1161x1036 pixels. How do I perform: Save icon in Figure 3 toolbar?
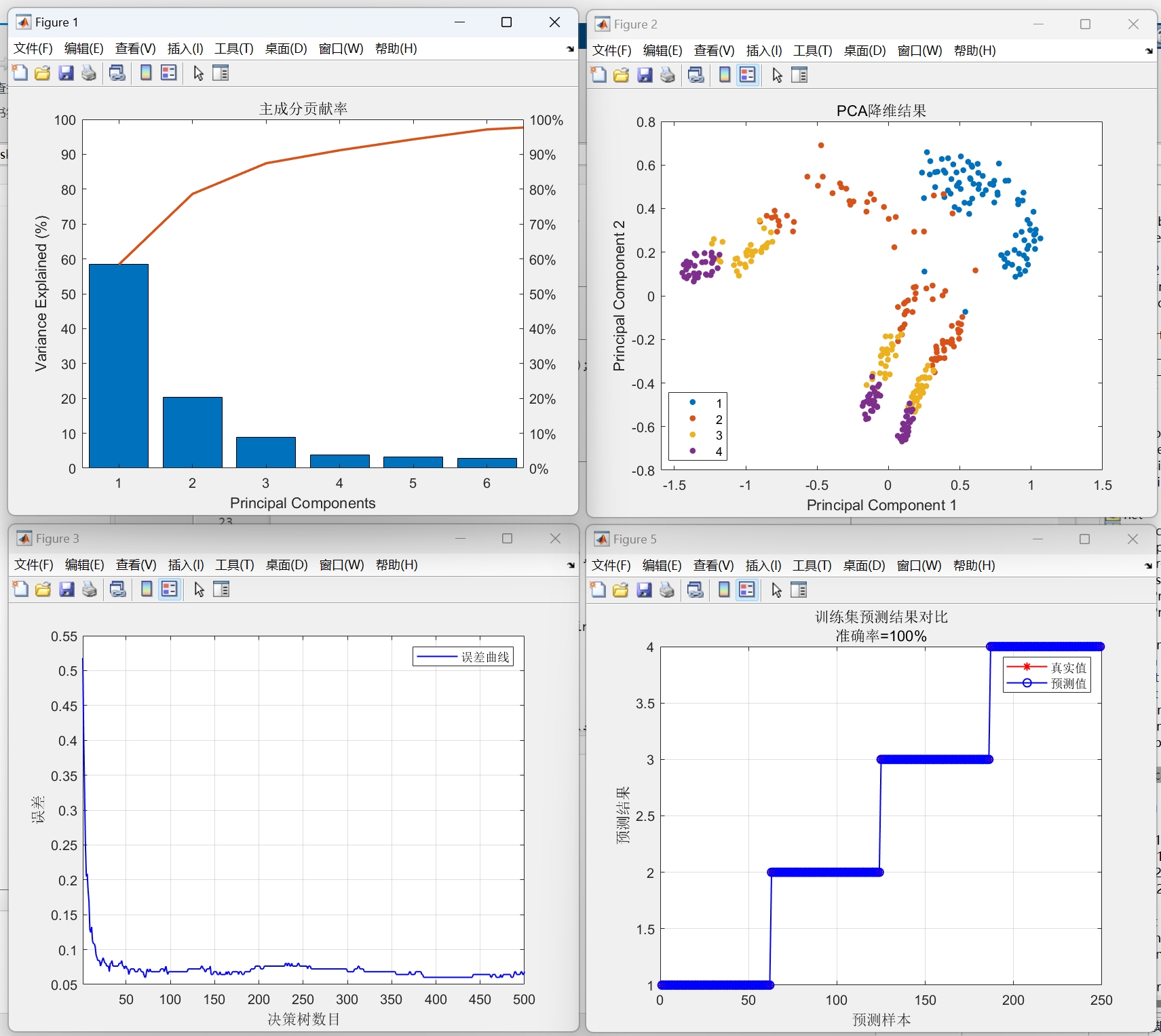coord(66,589)
